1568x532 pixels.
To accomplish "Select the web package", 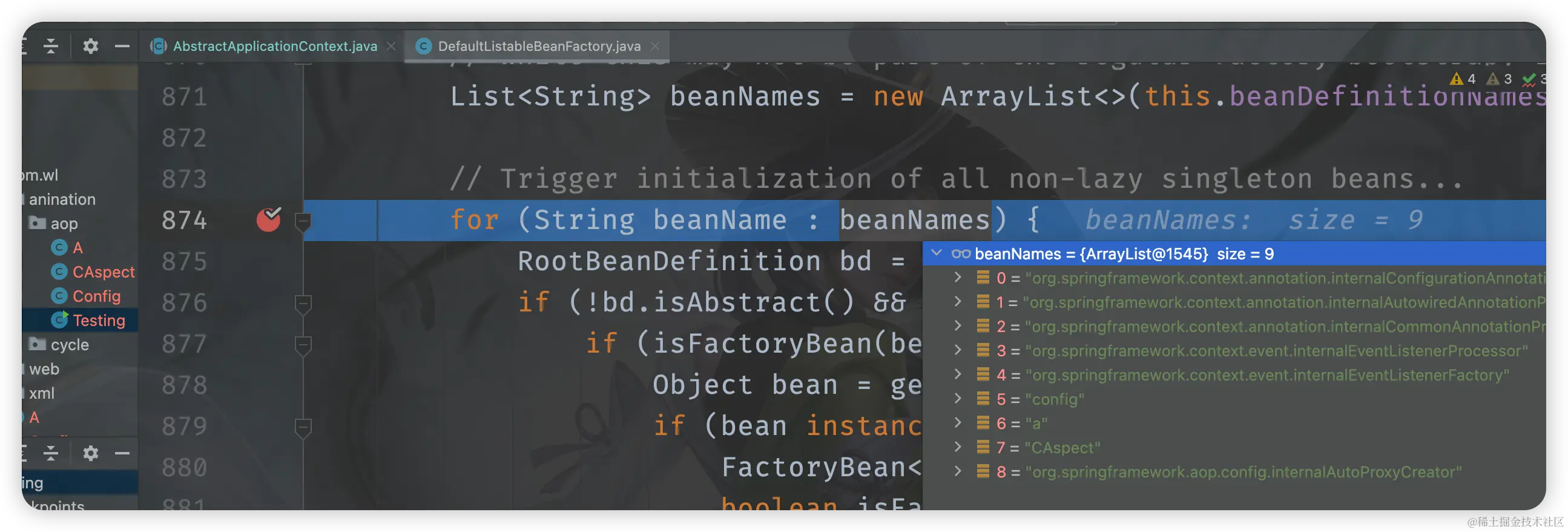I will 44,369.
